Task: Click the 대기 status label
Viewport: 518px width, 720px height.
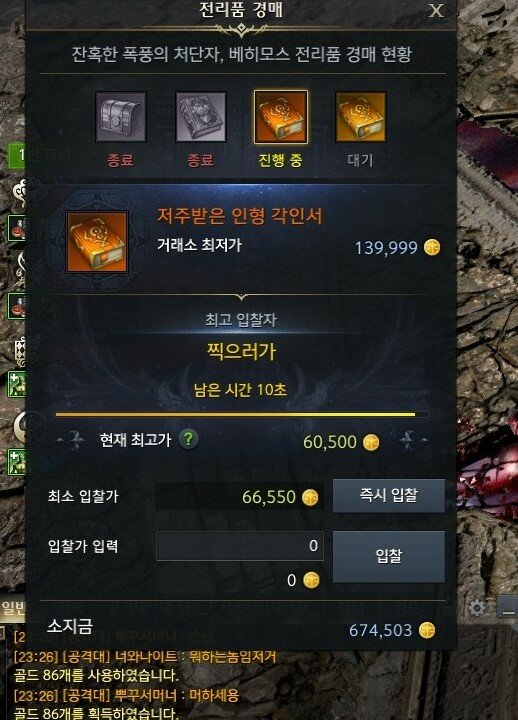Action: point(360,160)
